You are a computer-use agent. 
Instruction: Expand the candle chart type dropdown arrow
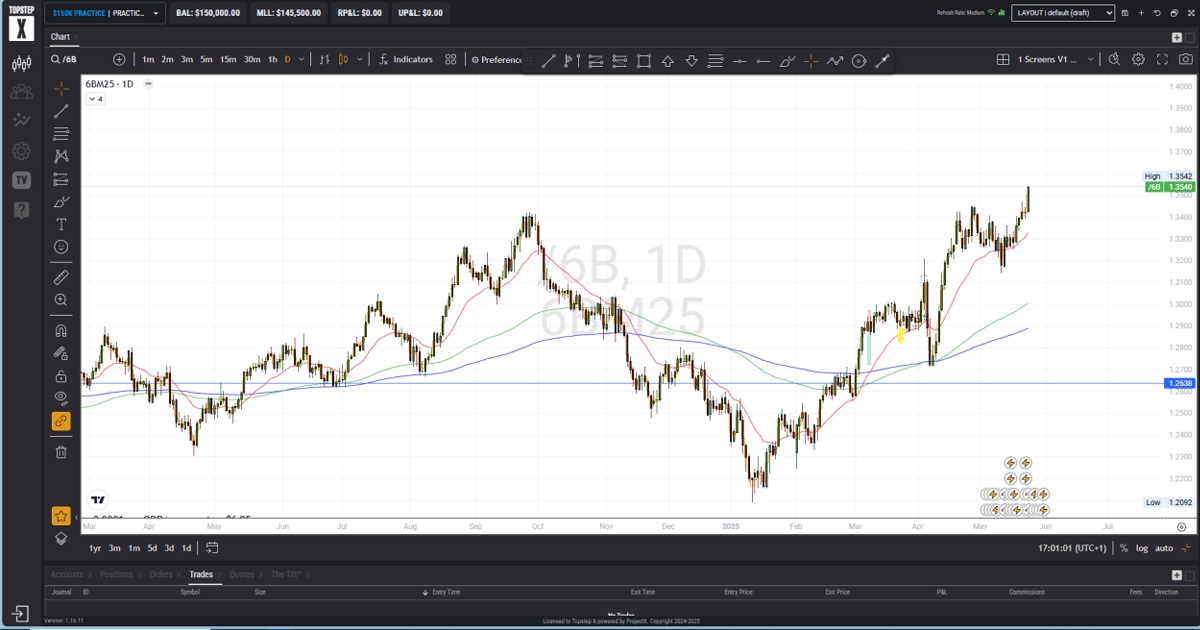pyautogui.click(x=360, y=59)
